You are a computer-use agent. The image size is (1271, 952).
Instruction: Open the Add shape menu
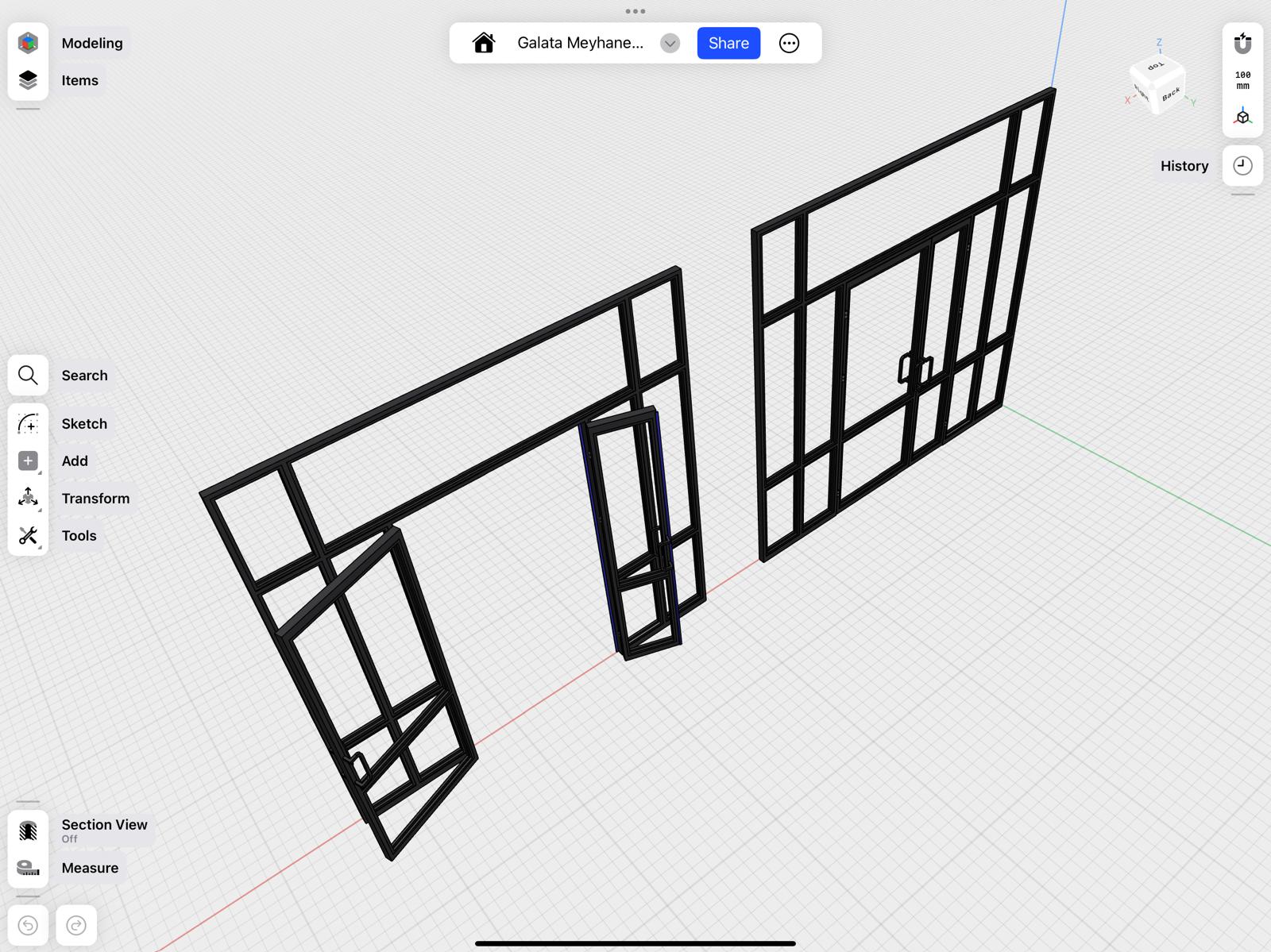[x=28, y=461]
